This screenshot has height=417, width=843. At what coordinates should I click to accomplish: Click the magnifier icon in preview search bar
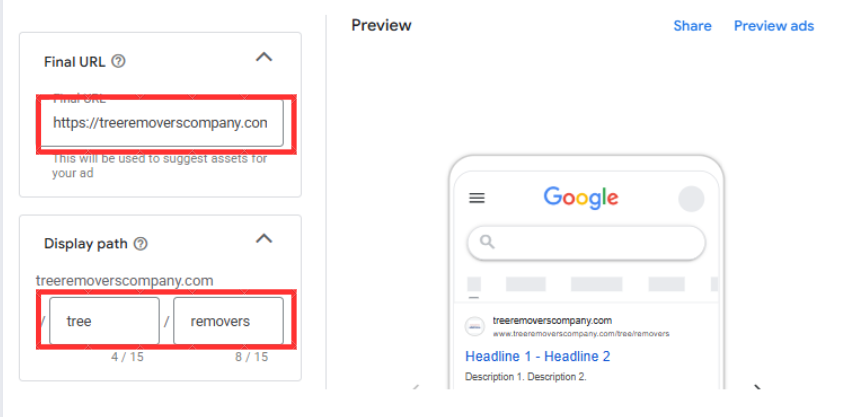tap(487, 242)
